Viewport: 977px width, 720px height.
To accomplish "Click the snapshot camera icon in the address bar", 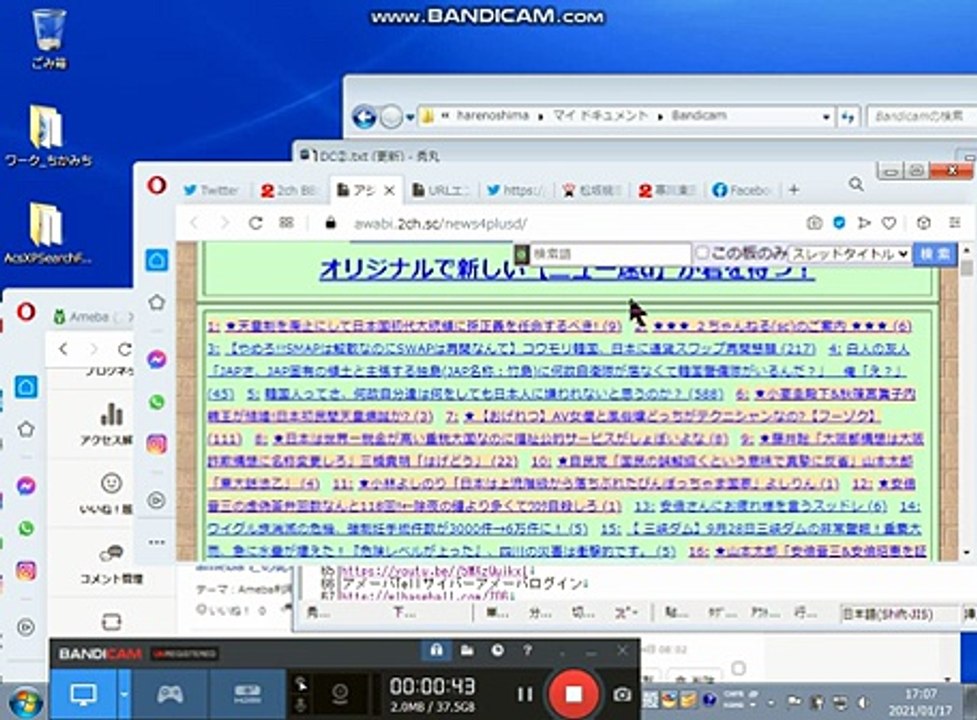I will [x=814, y=222].
